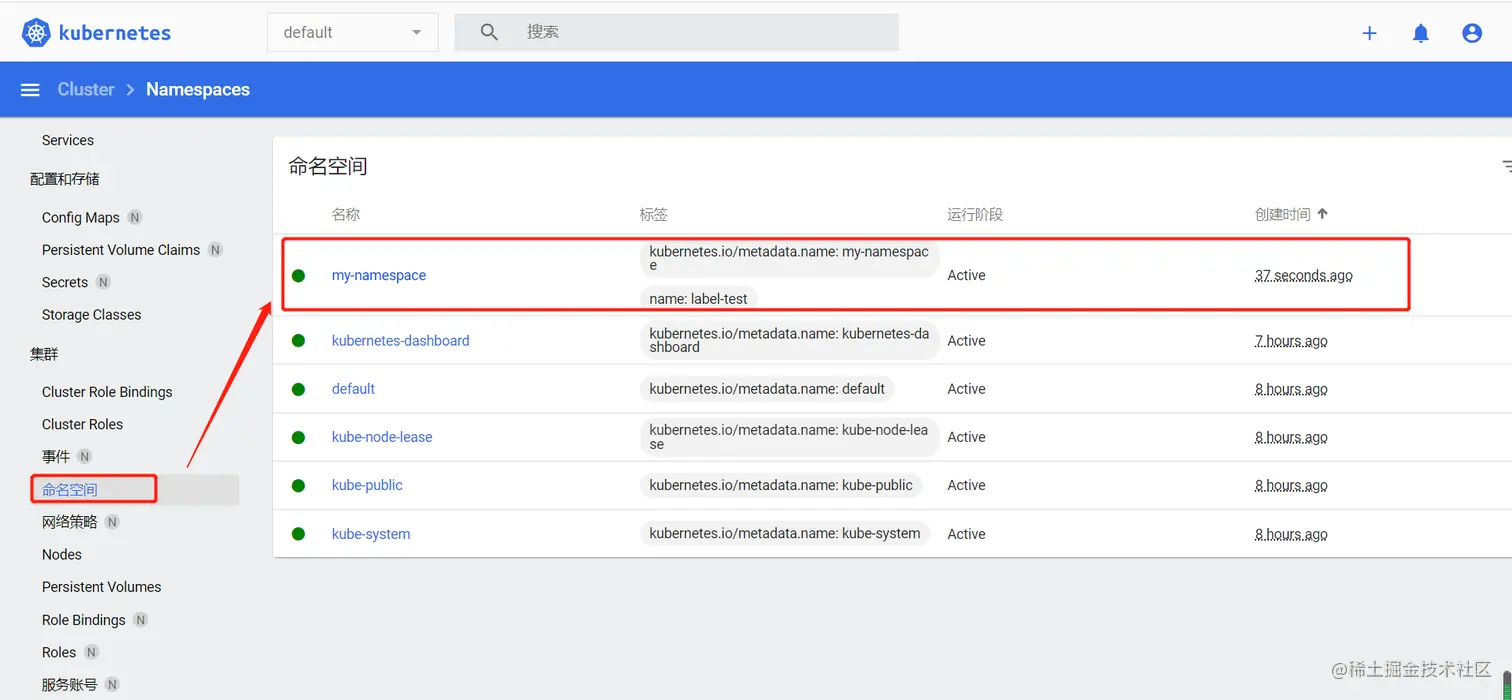This screenshot has height=700, width=1512.
Task: Click green status dot for kube-system
Action: [x=298, y=534]
